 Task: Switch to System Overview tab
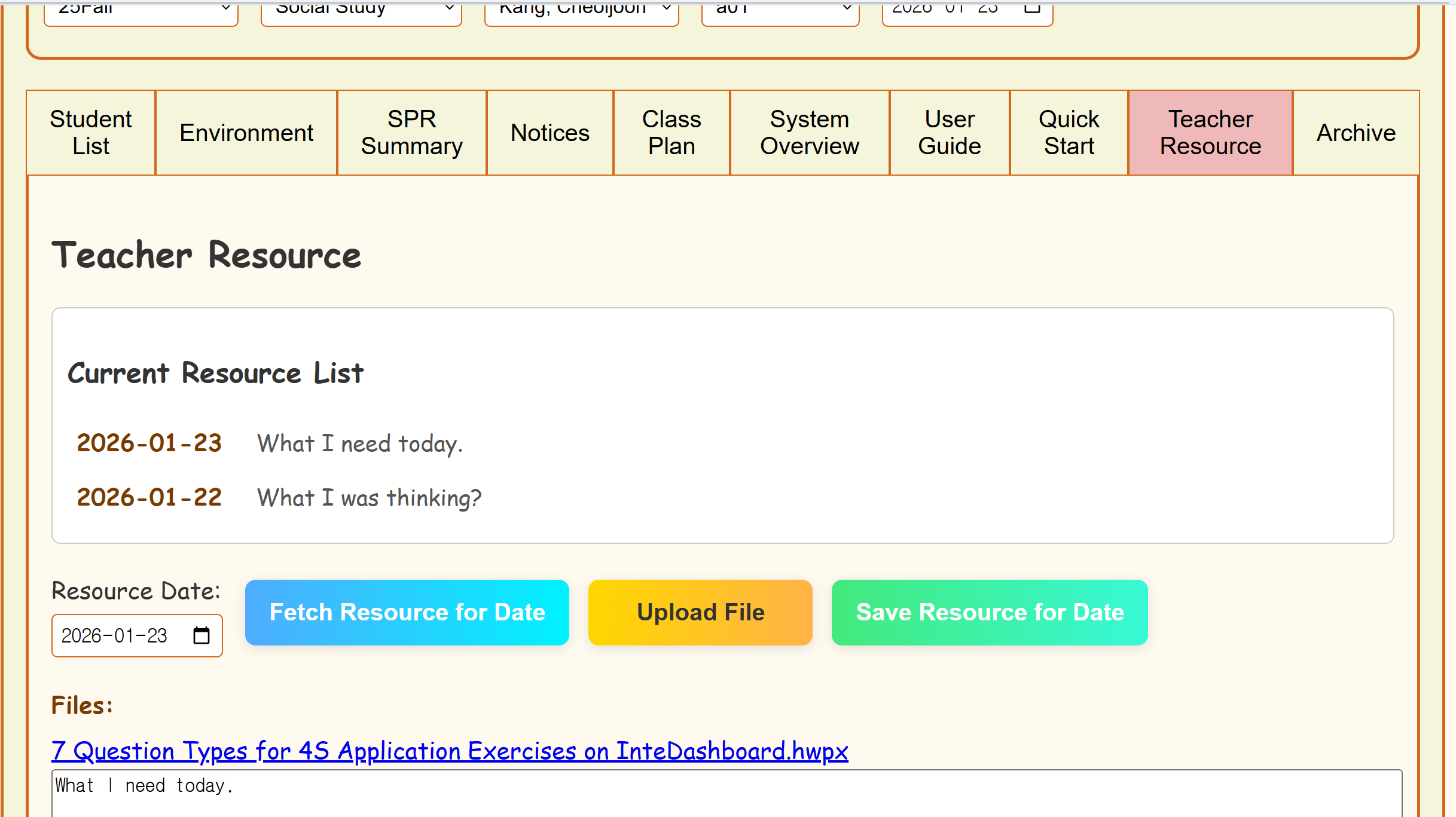[810, 133]
